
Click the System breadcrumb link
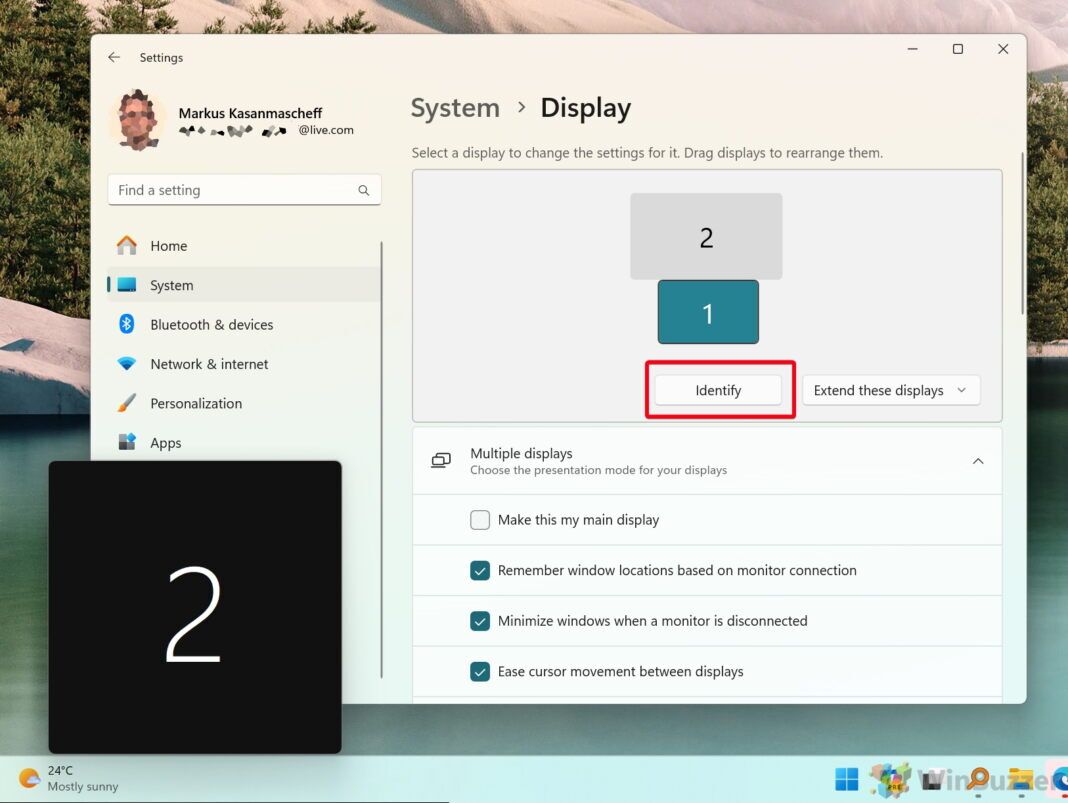[455, 108]
